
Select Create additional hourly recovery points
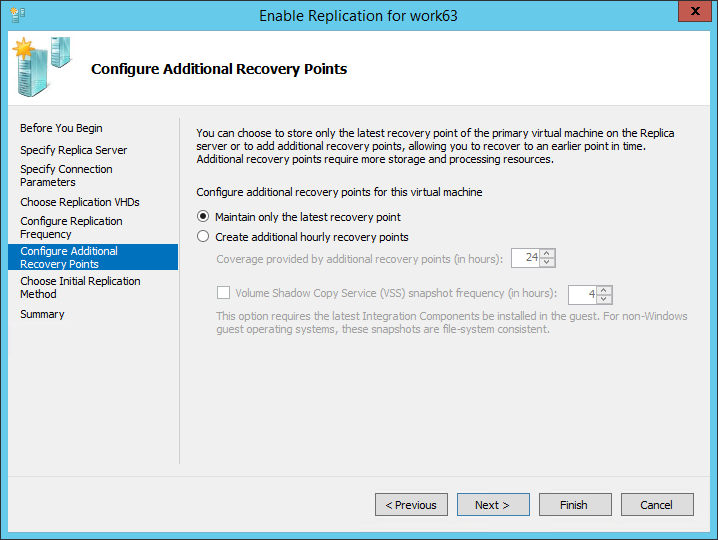pos(204,237)
